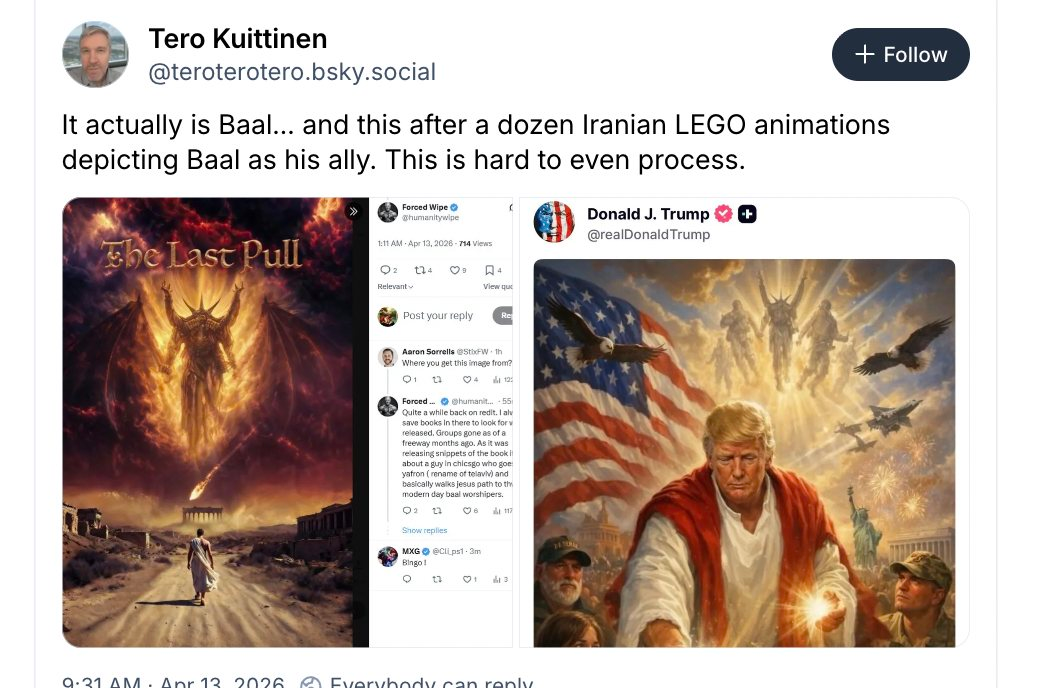Click the reply bubble icon on Forced Wipe's post
Viewport: 1038px width, 688px height.
[x=385, y=269]
